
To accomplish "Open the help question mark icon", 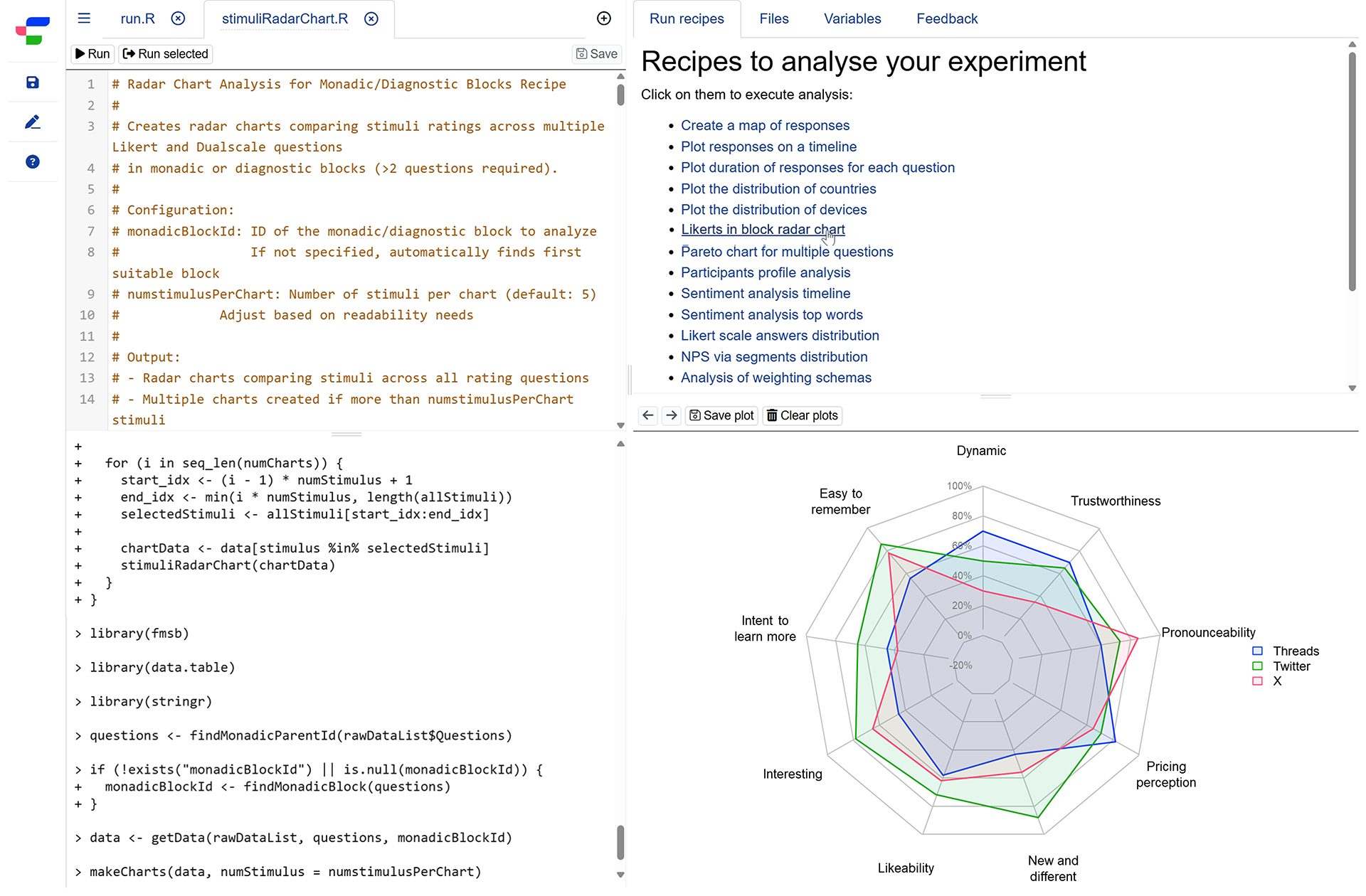I will point(33,162).
